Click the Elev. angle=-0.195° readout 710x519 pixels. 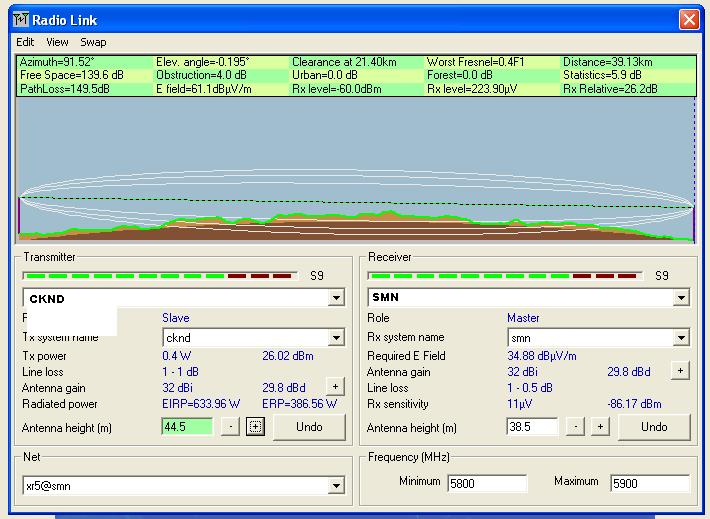point(203,62)
